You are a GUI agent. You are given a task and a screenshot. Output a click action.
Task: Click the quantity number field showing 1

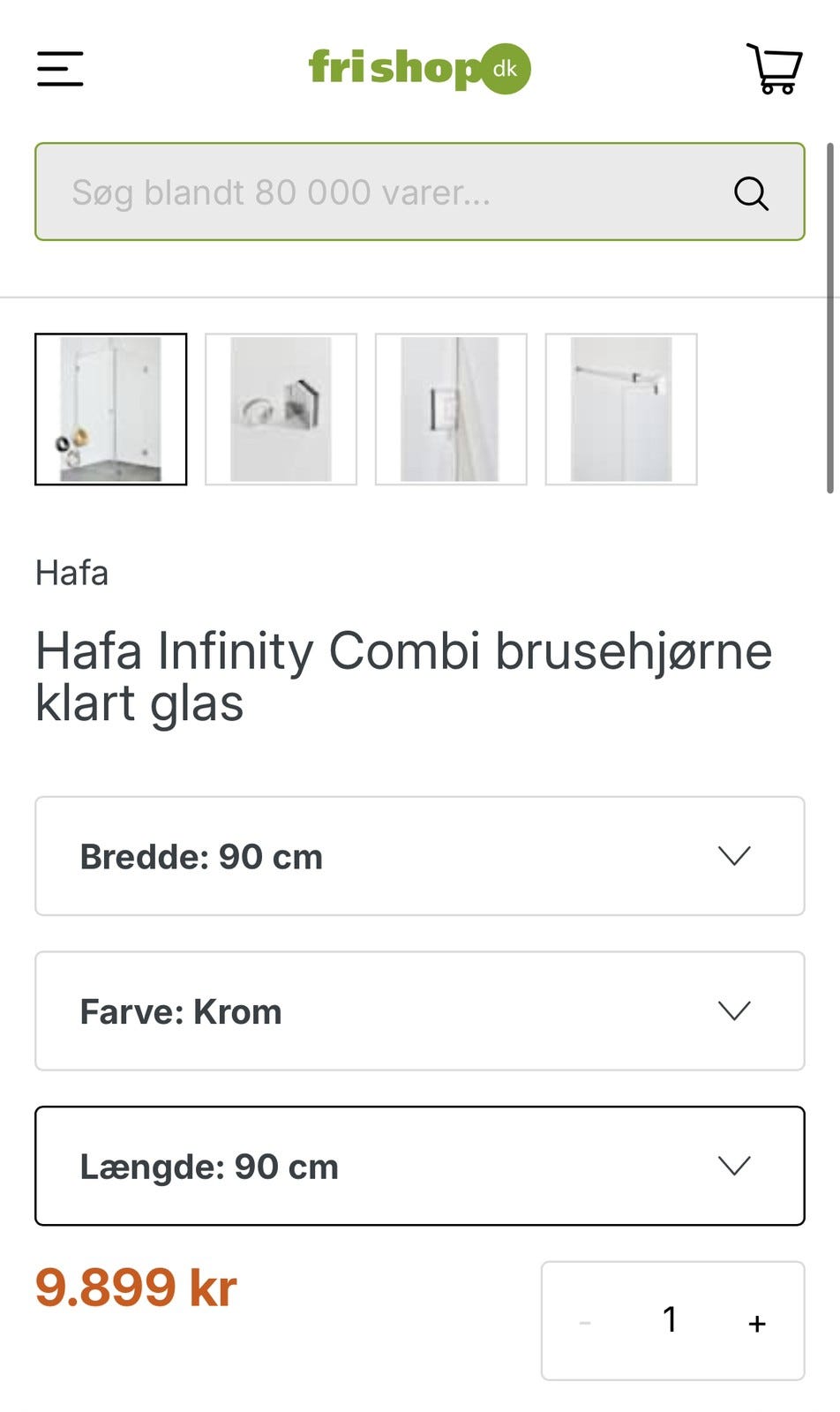click(671, 1320)
